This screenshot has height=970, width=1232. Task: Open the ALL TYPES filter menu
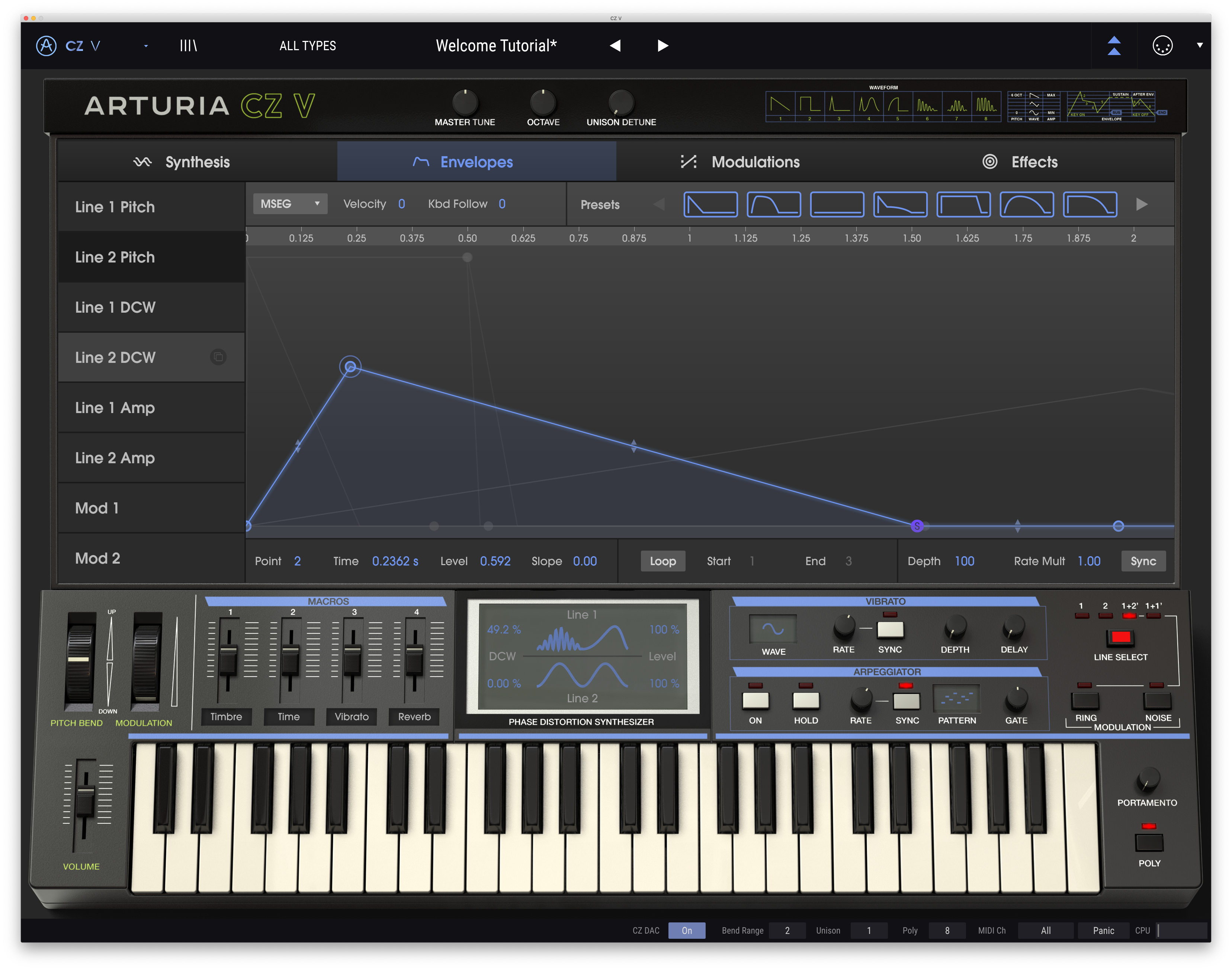(x=307, y=45)
